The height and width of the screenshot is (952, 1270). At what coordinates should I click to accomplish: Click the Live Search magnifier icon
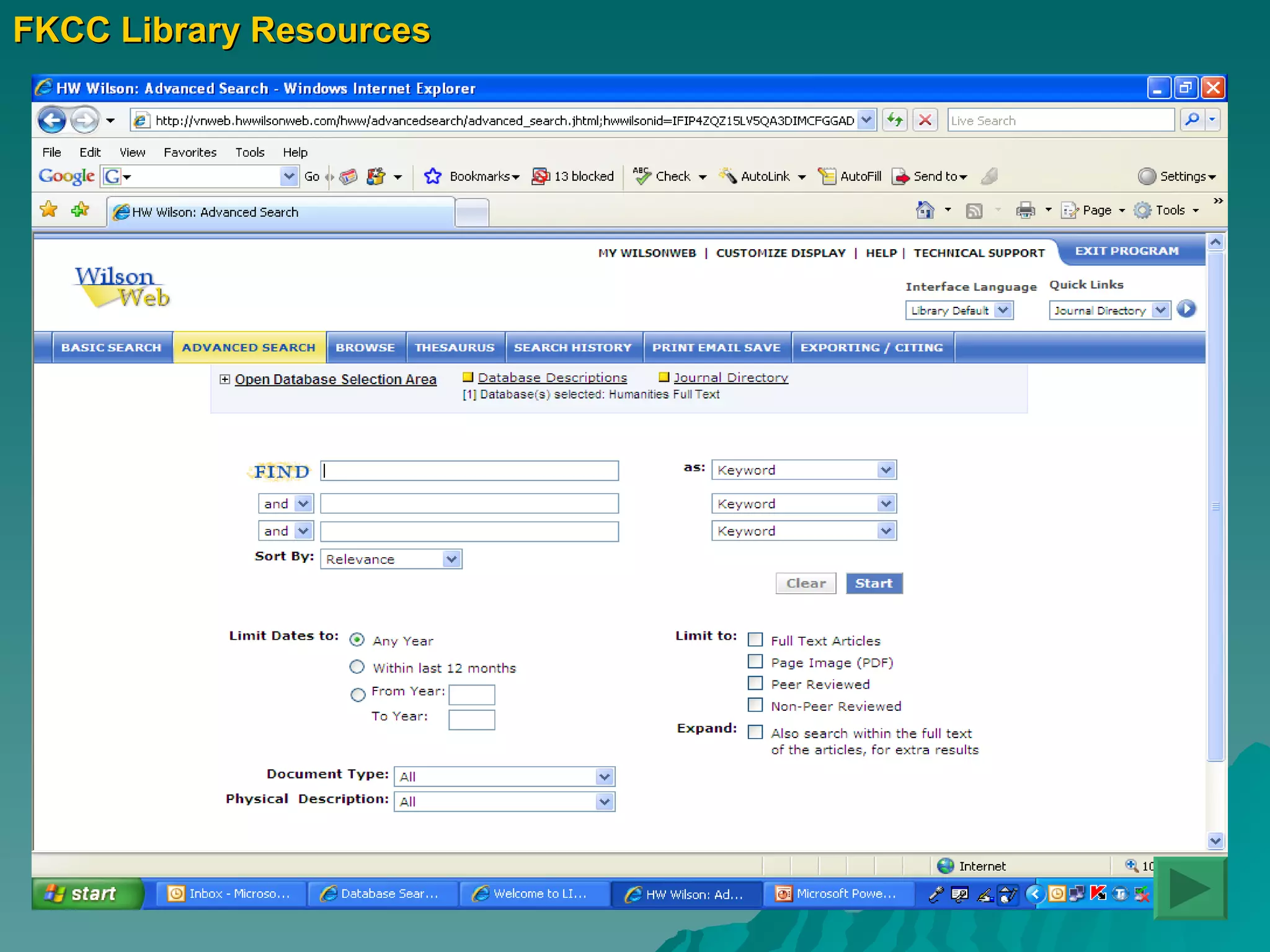[x=1192, y=120]
